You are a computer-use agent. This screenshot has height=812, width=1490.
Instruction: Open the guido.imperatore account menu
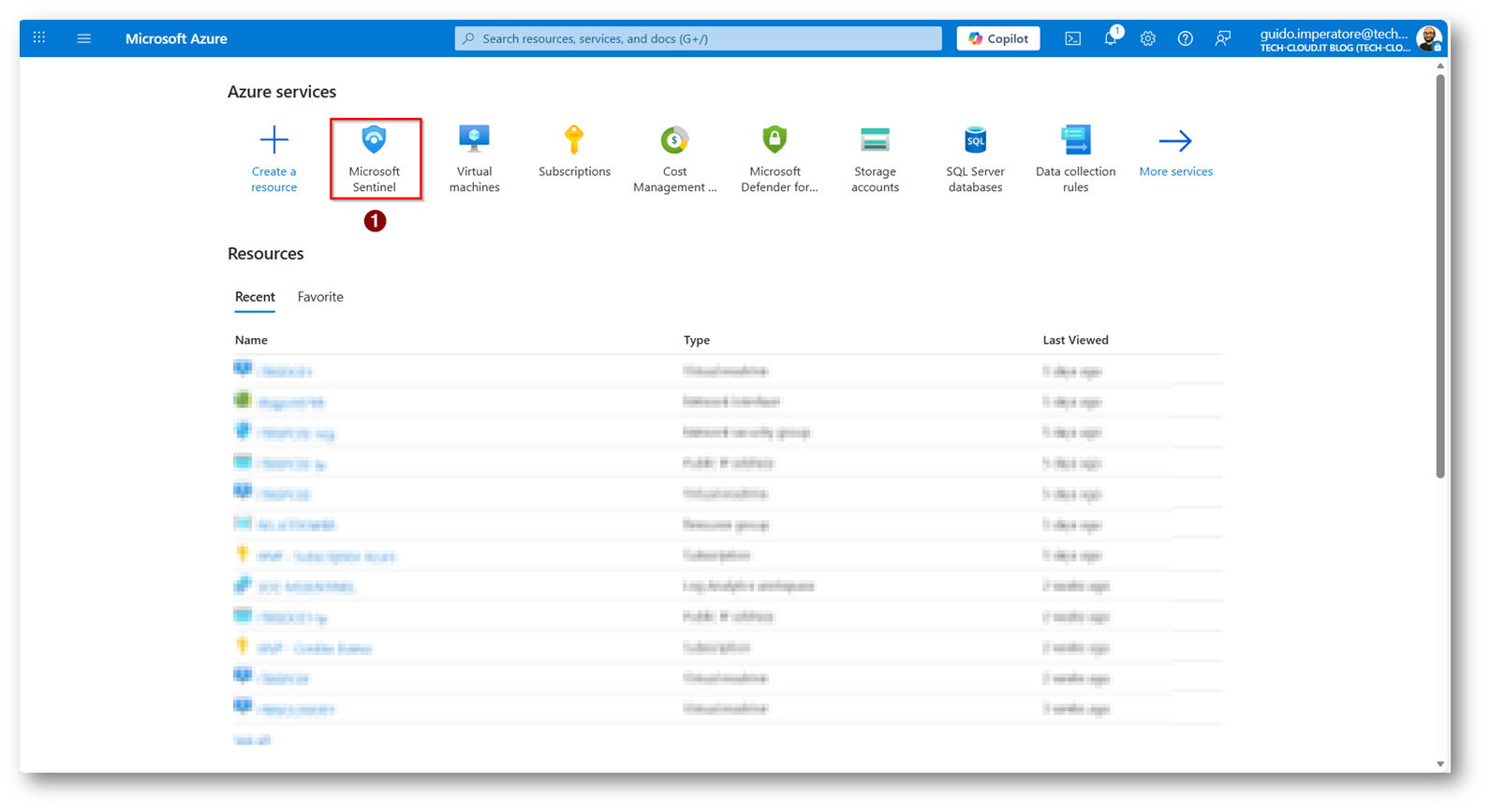pos(1335,39)
